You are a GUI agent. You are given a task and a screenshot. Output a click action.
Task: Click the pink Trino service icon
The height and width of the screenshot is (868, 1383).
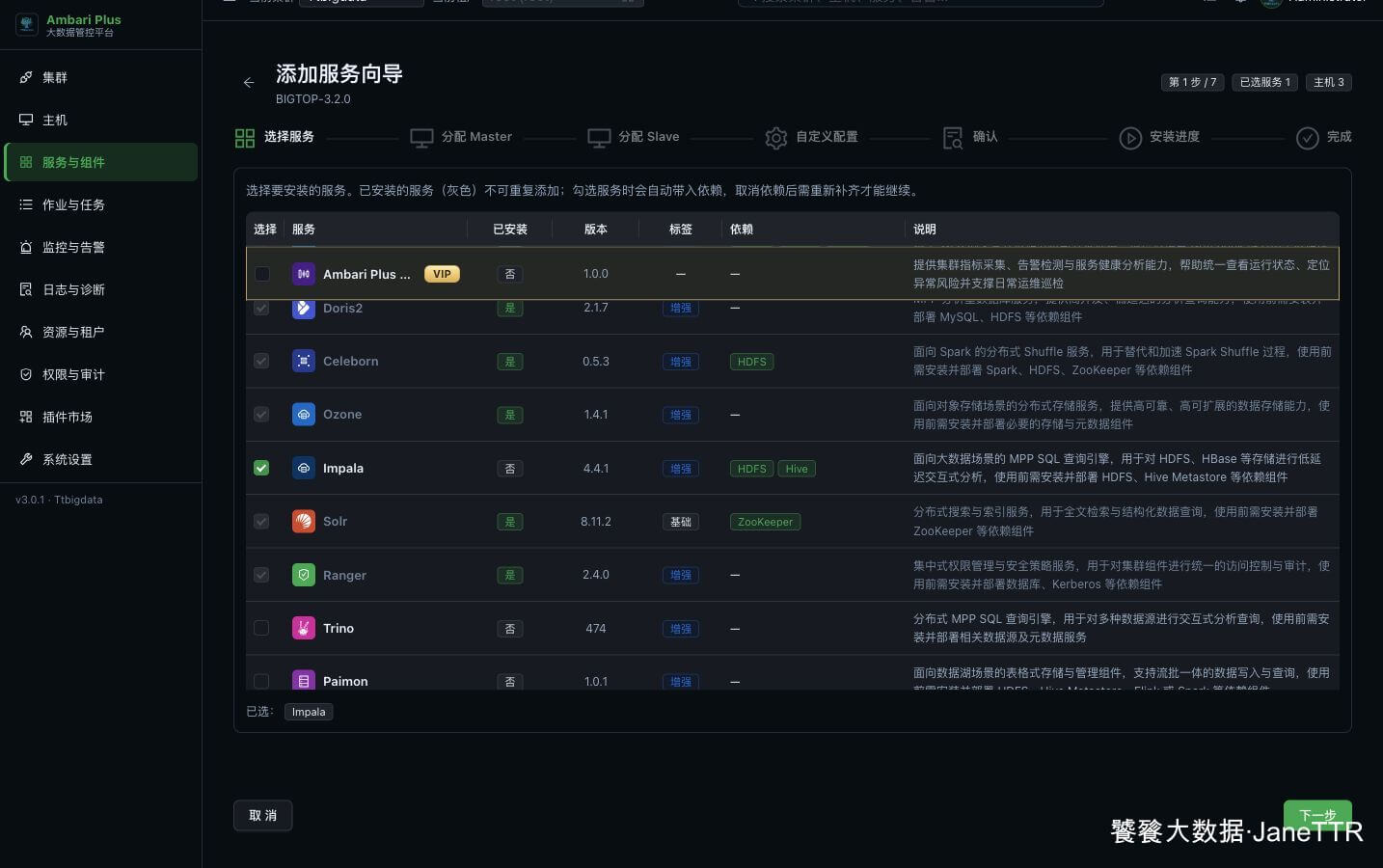pyautogui.click(x=304, y=628)
